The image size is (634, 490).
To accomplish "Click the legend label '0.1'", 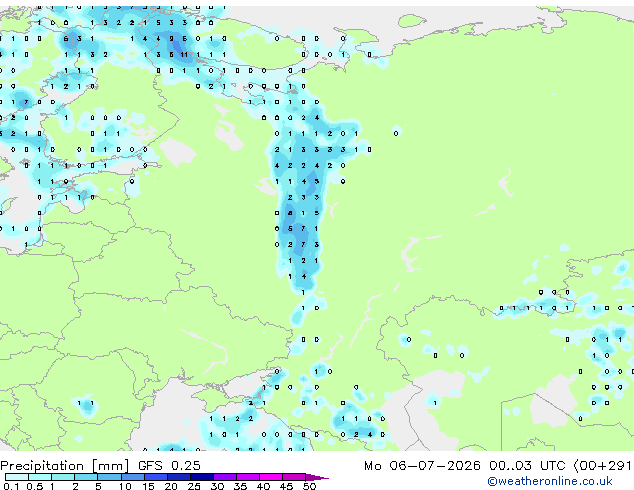I will tap(11, 486).
